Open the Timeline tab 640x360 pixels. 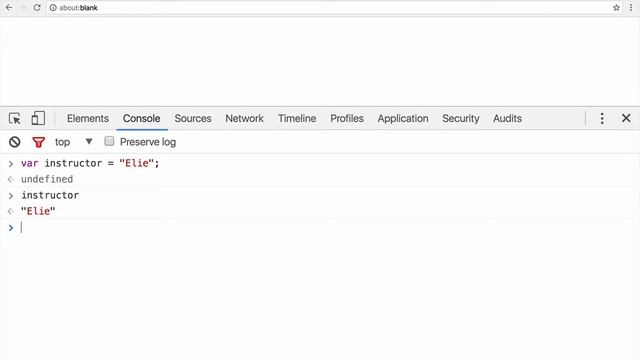[x=297, y=118]
